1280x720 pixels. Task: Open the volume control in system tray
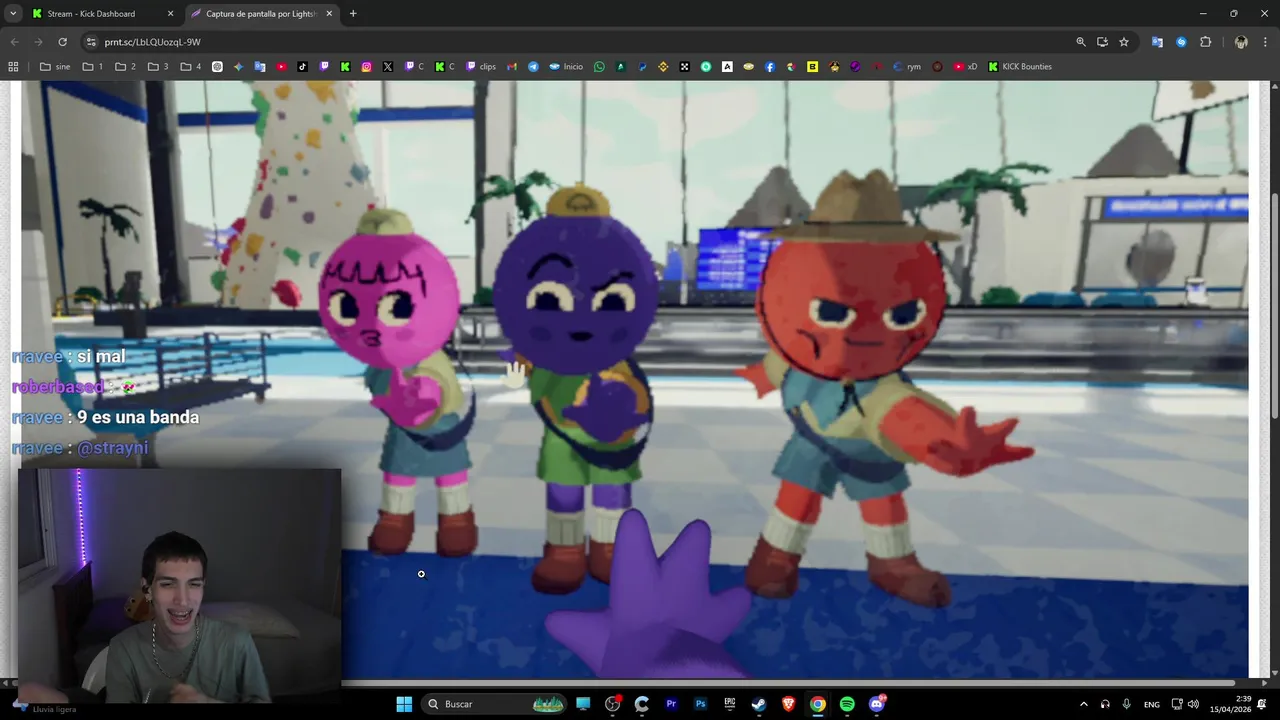click(1193, 704)
